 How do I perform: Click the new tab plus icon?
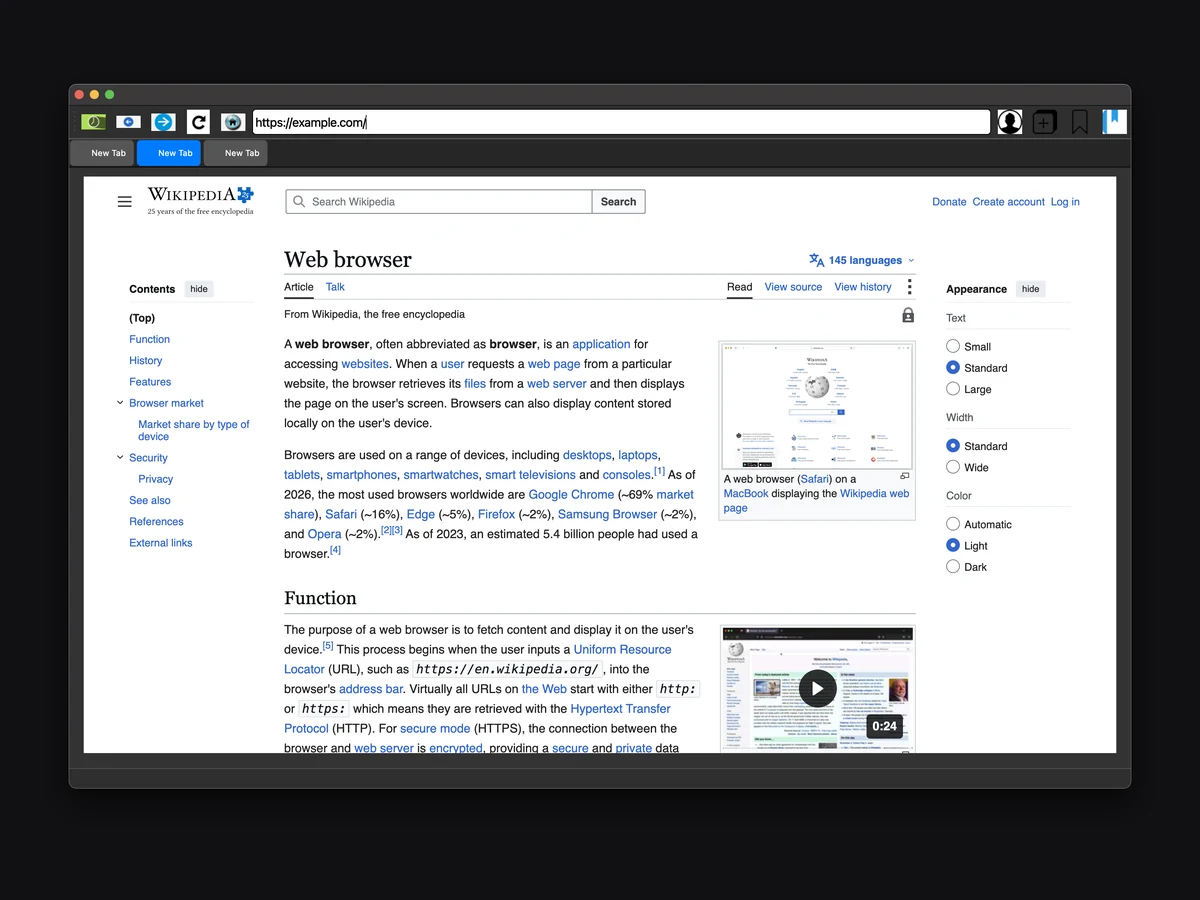(1044, 122)
